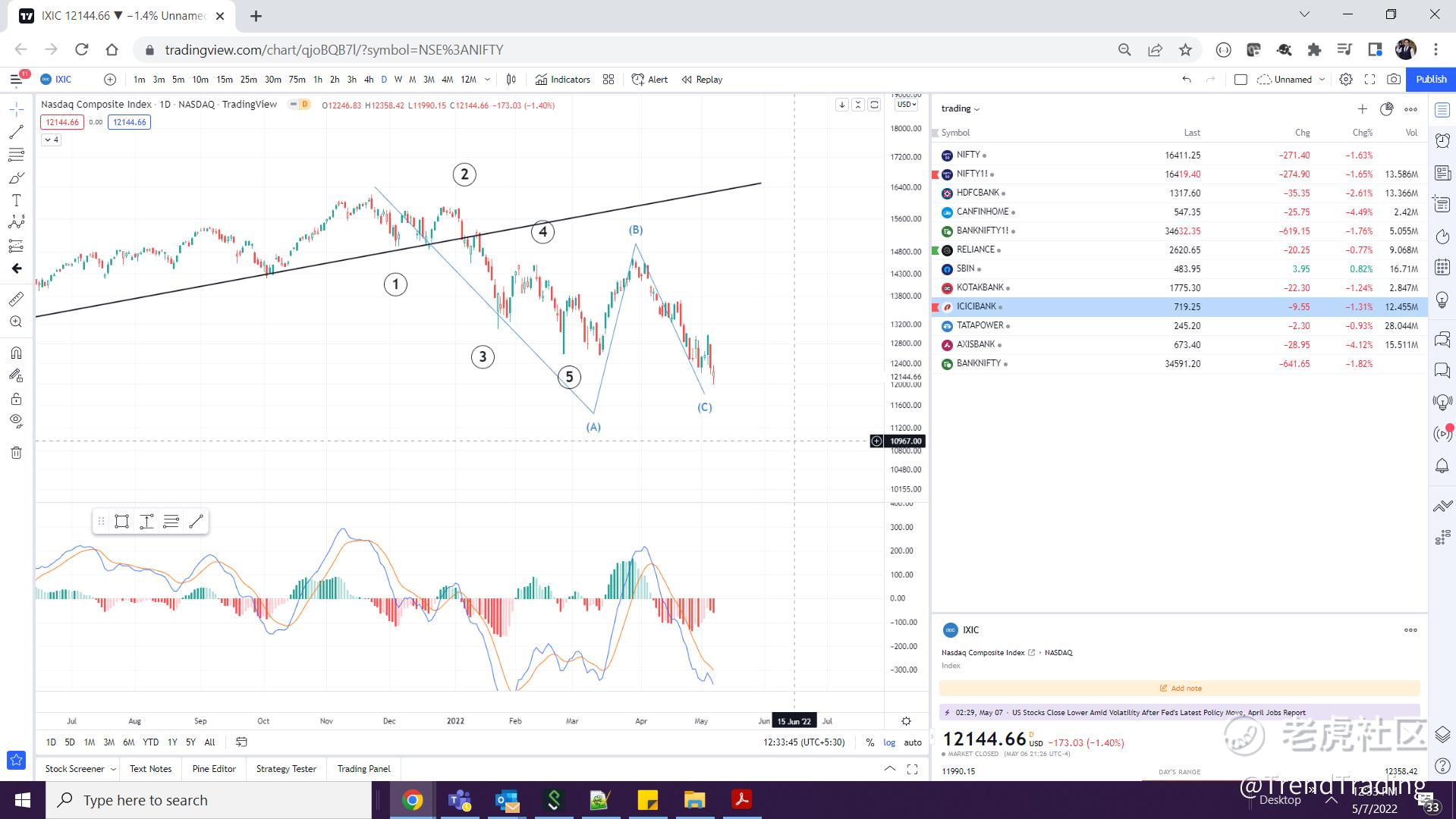
Task: Open the Indicators dialog
Action: (x=562, y=80)
